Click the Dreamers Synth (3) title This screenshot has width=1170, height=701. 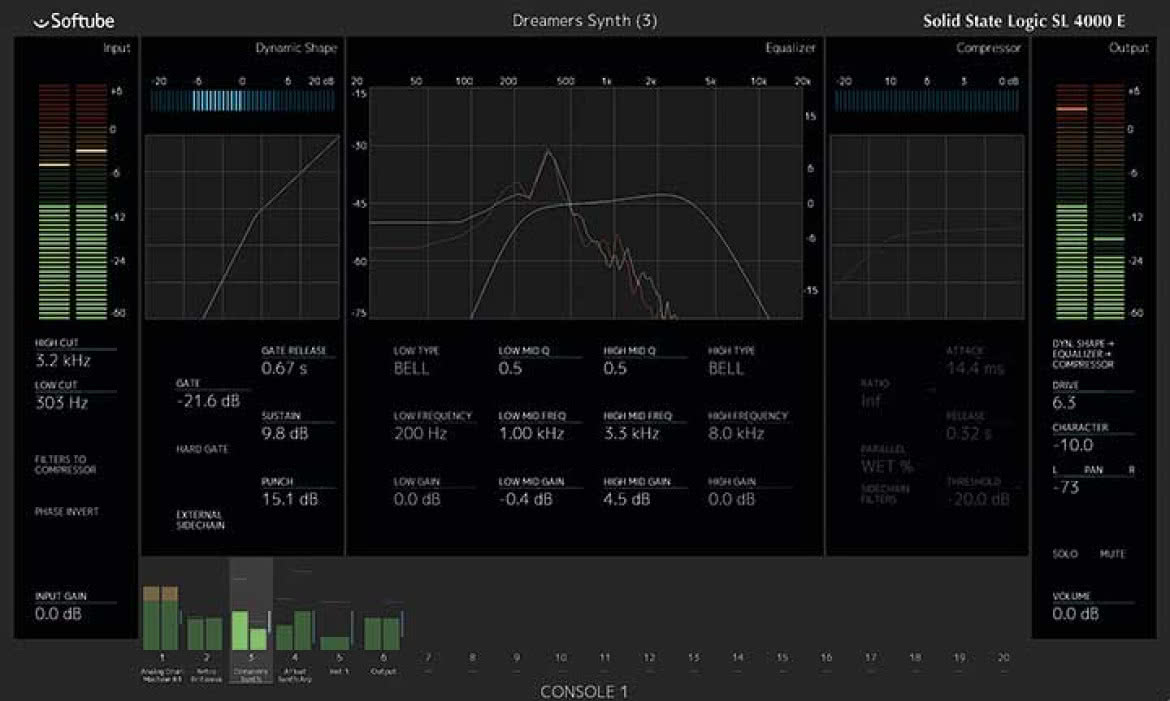pos(585,21)
